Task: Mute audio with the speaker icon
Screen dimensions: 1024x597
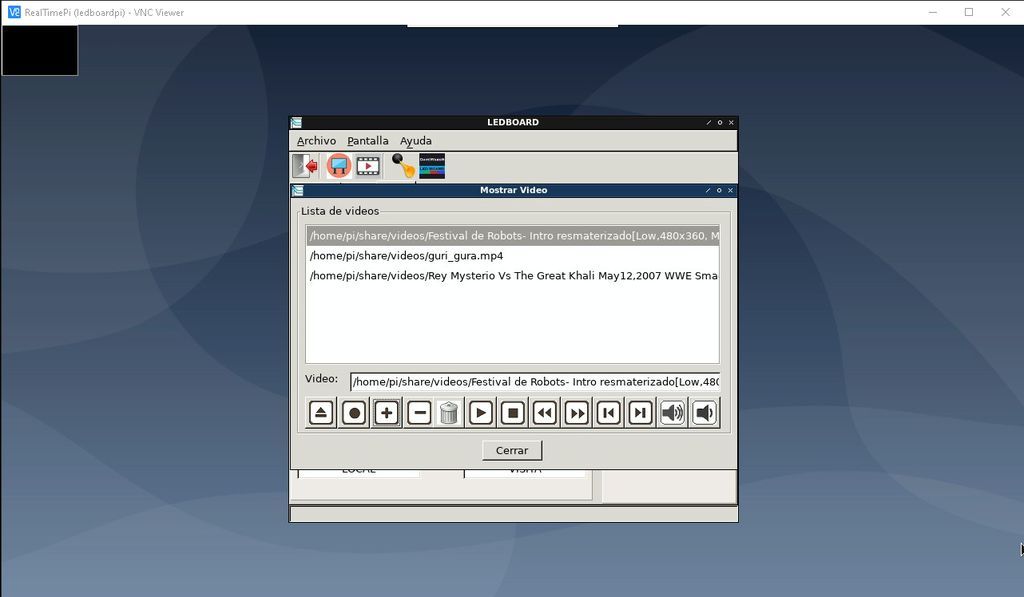Action: (x=703, y=412)
